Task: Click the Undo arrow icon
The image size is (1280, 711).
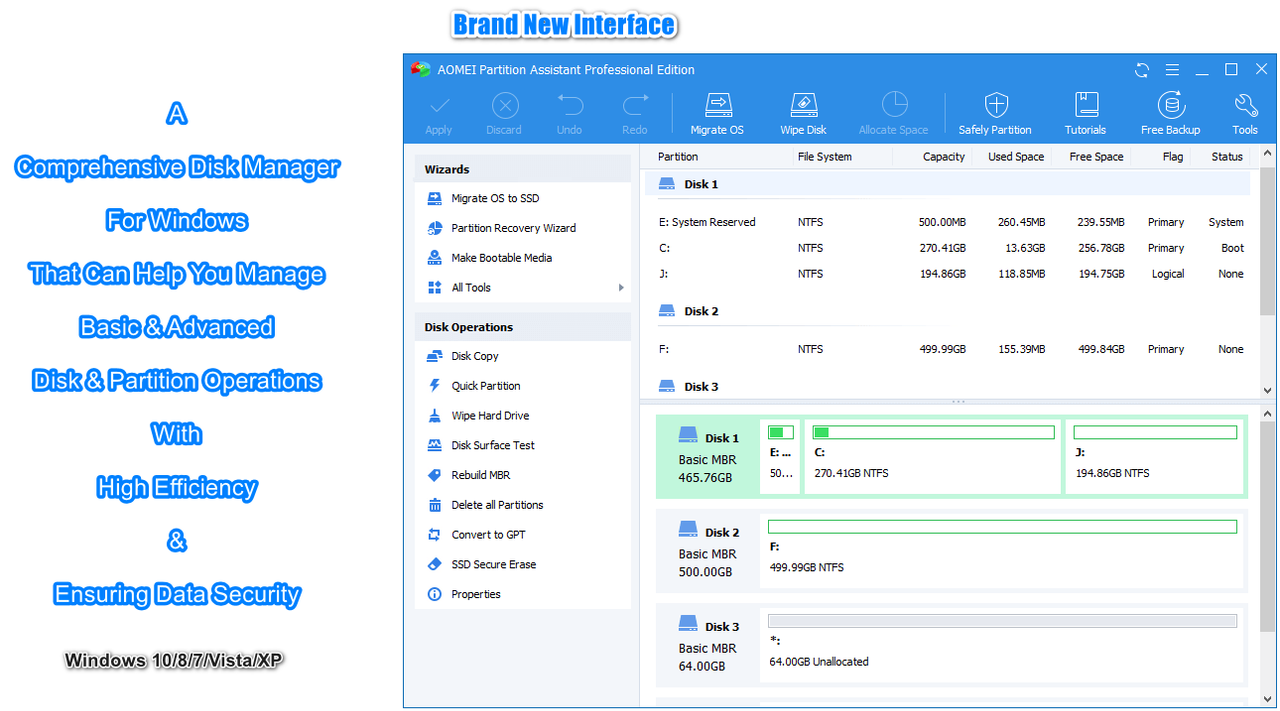Action: point(570,105)
